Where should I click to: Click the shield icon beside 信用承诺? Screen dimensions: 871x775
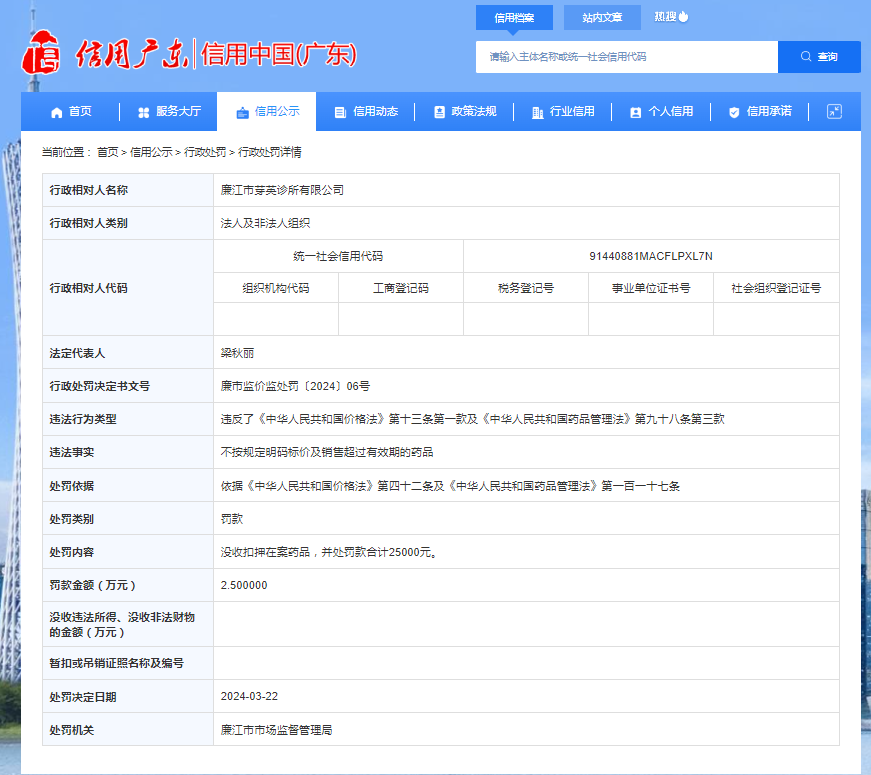point(734,113)
